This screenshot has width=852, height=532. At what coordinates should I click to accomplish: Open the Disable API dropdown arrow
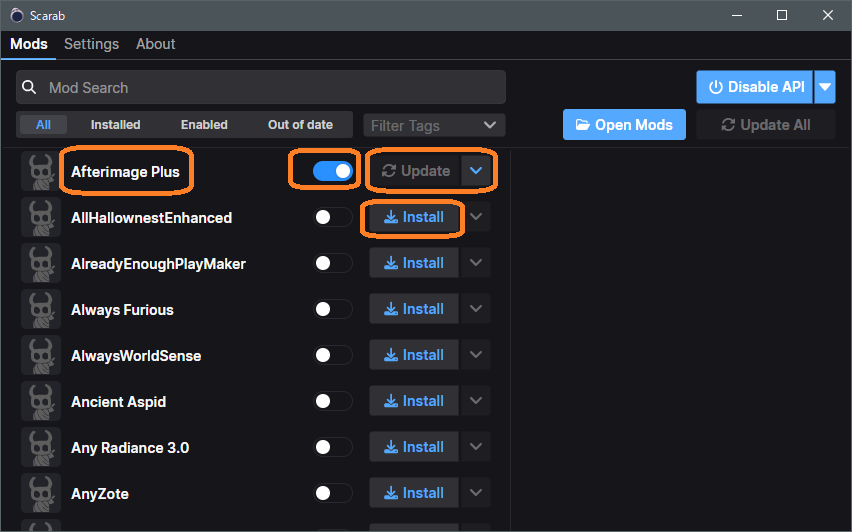[825, 87]
